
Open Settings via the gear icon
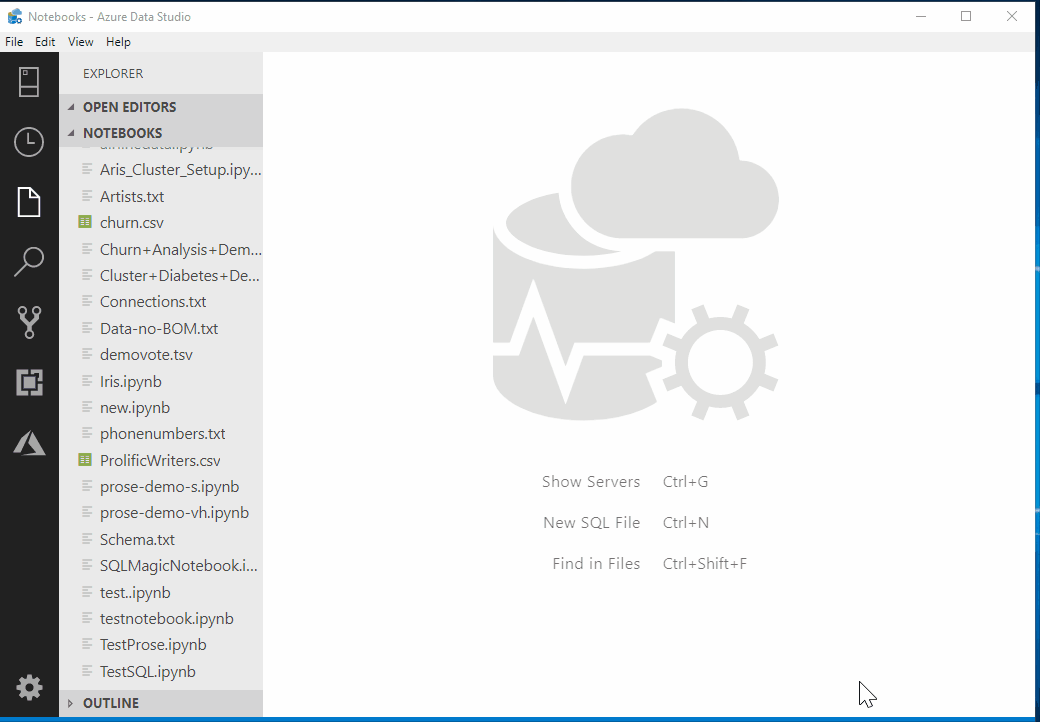[x=29, y=688]
